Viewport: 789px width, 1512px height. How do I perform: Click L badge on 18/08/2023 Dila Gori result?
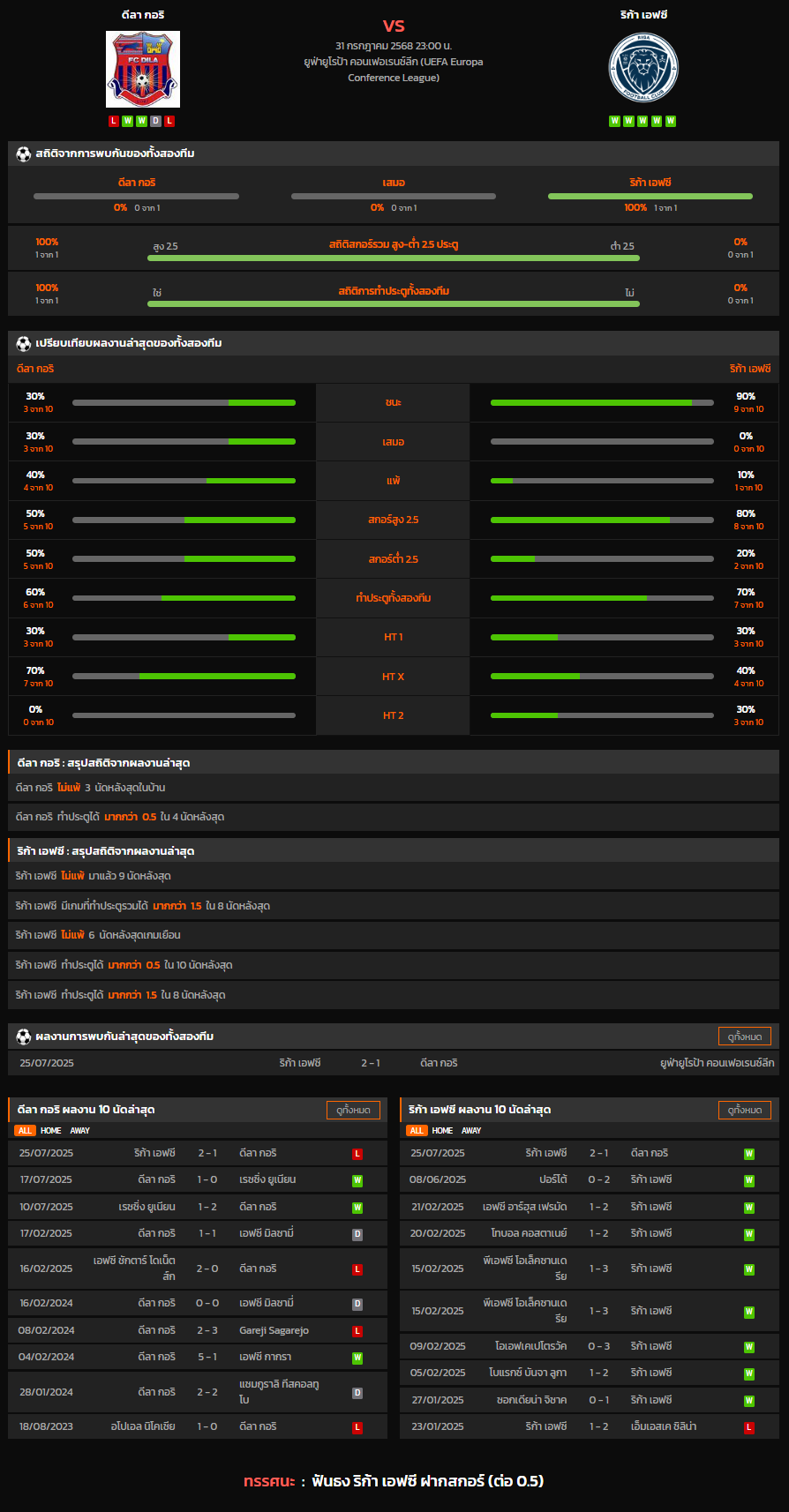[x=357, y=1427]
